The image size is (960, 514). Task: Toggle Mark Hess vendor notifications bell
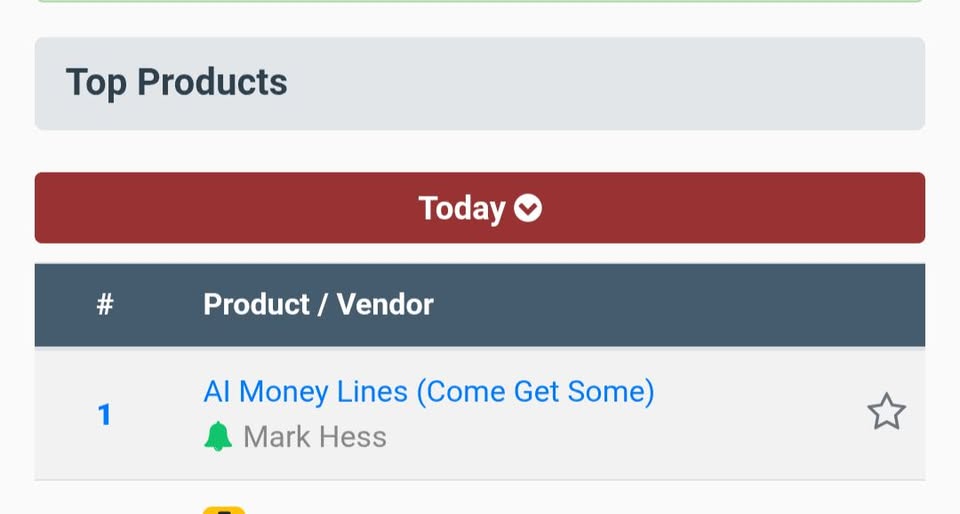[x=218, y=437]
